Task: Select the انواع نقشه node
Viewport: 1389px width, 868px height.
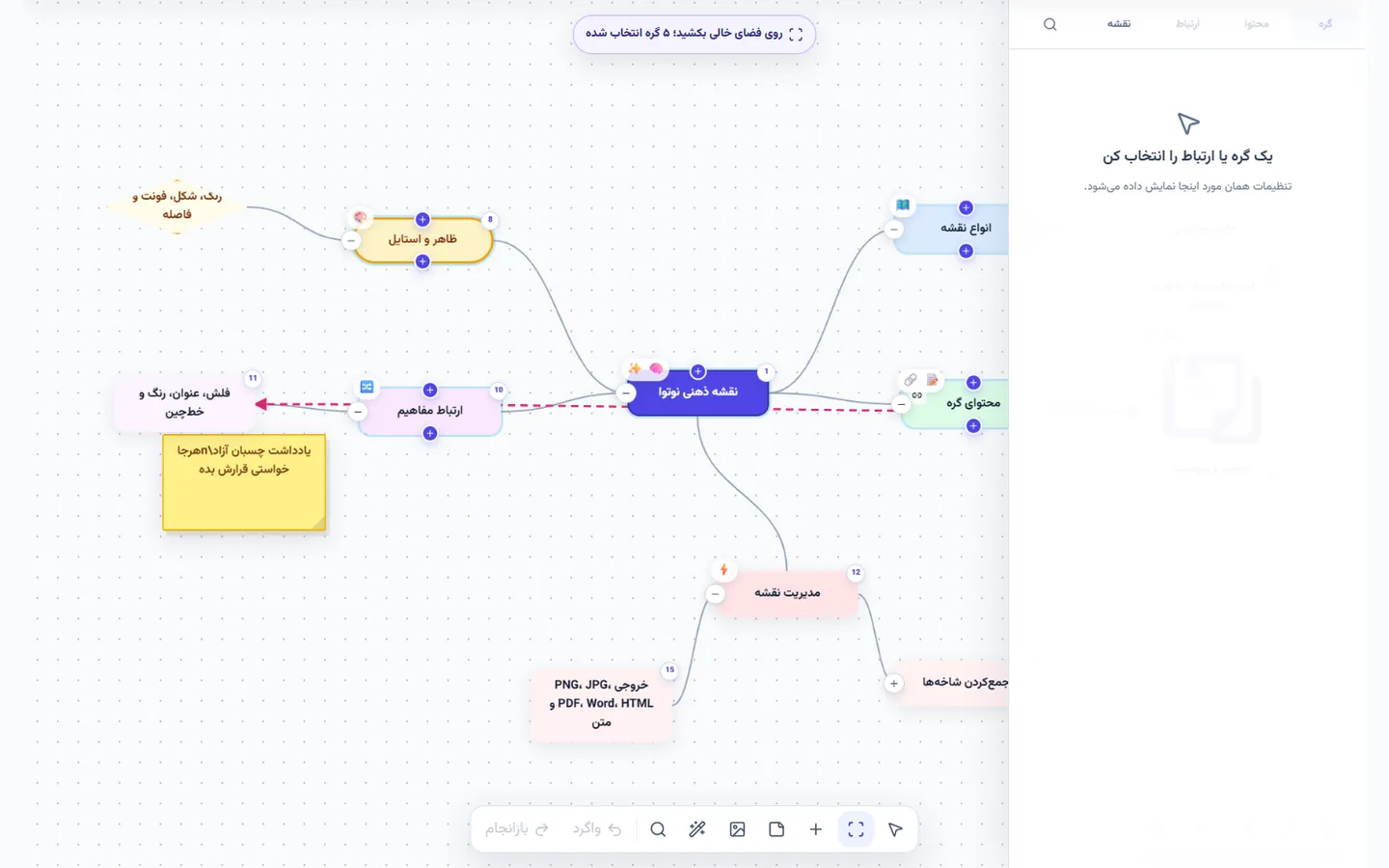Action: tap(953, 229)
